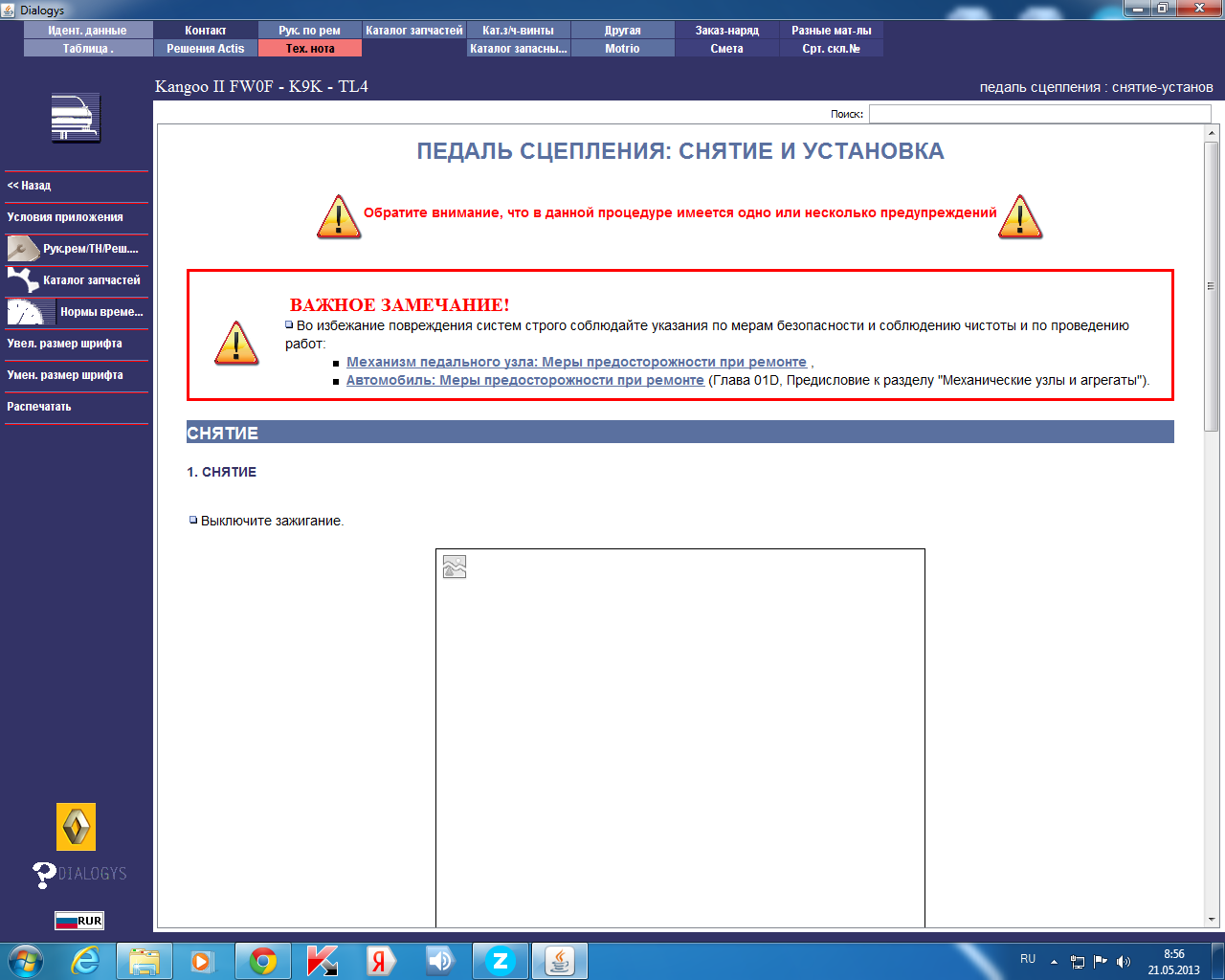Open top Каталог запчастей tab
Viewport: 1225px width, 980px height.
coord(414,31)
